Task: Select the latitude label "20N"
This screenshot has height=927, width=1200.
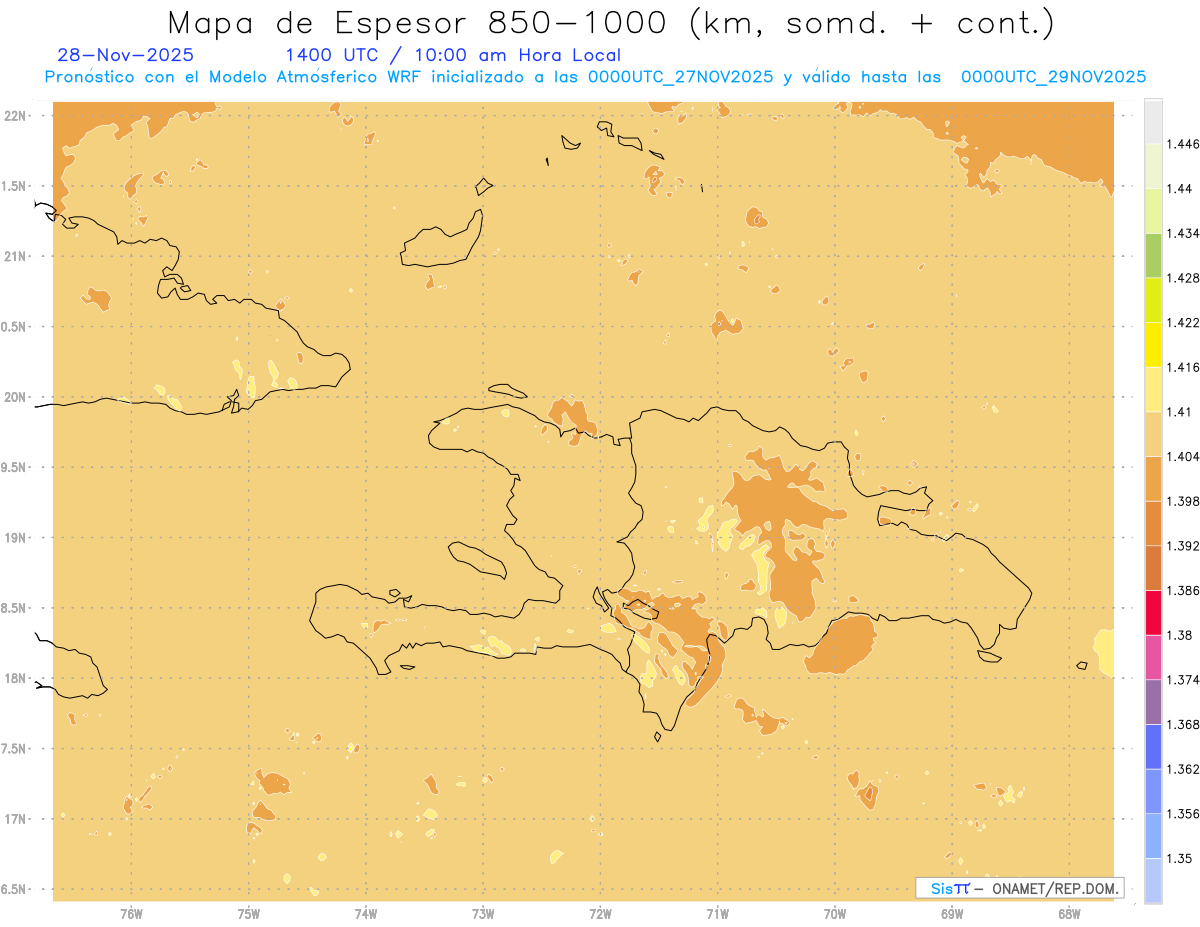Action: pyautogui.click(x=16, y=397)
